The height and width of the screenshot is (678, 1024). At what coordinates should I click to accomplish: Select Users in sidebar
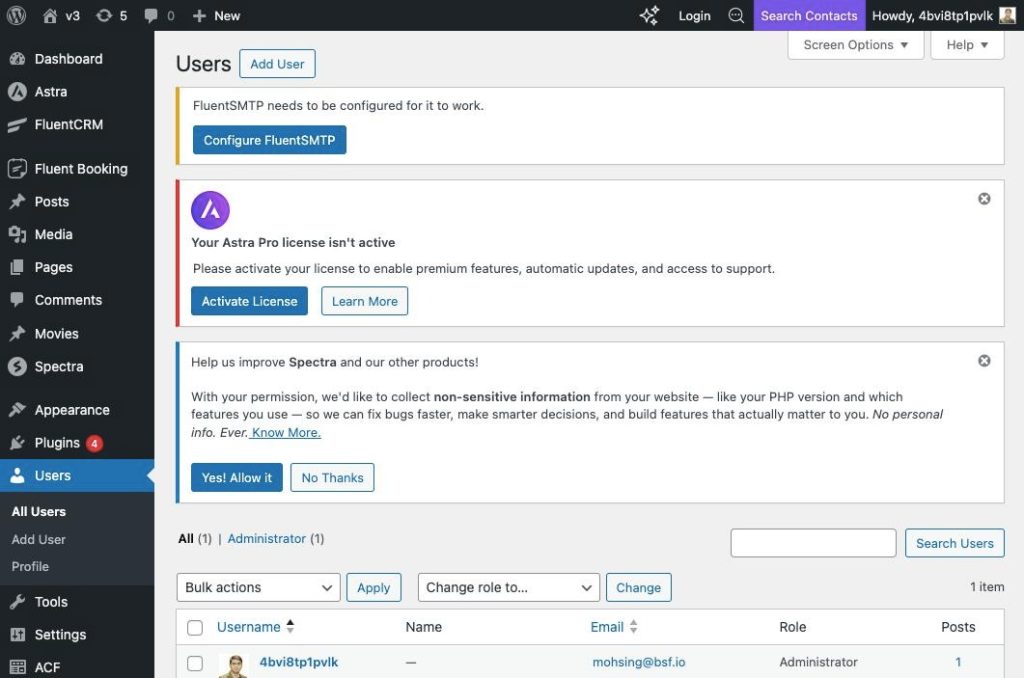tap(77, 476)
